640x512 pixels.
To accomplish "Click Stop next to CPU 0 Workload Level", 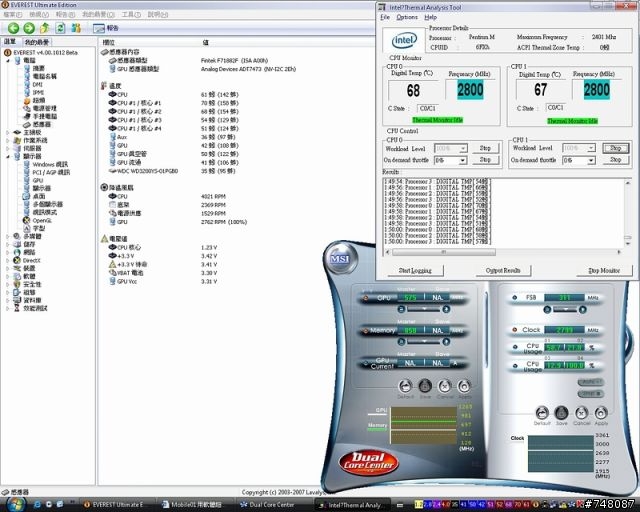I will pos(485,148).
